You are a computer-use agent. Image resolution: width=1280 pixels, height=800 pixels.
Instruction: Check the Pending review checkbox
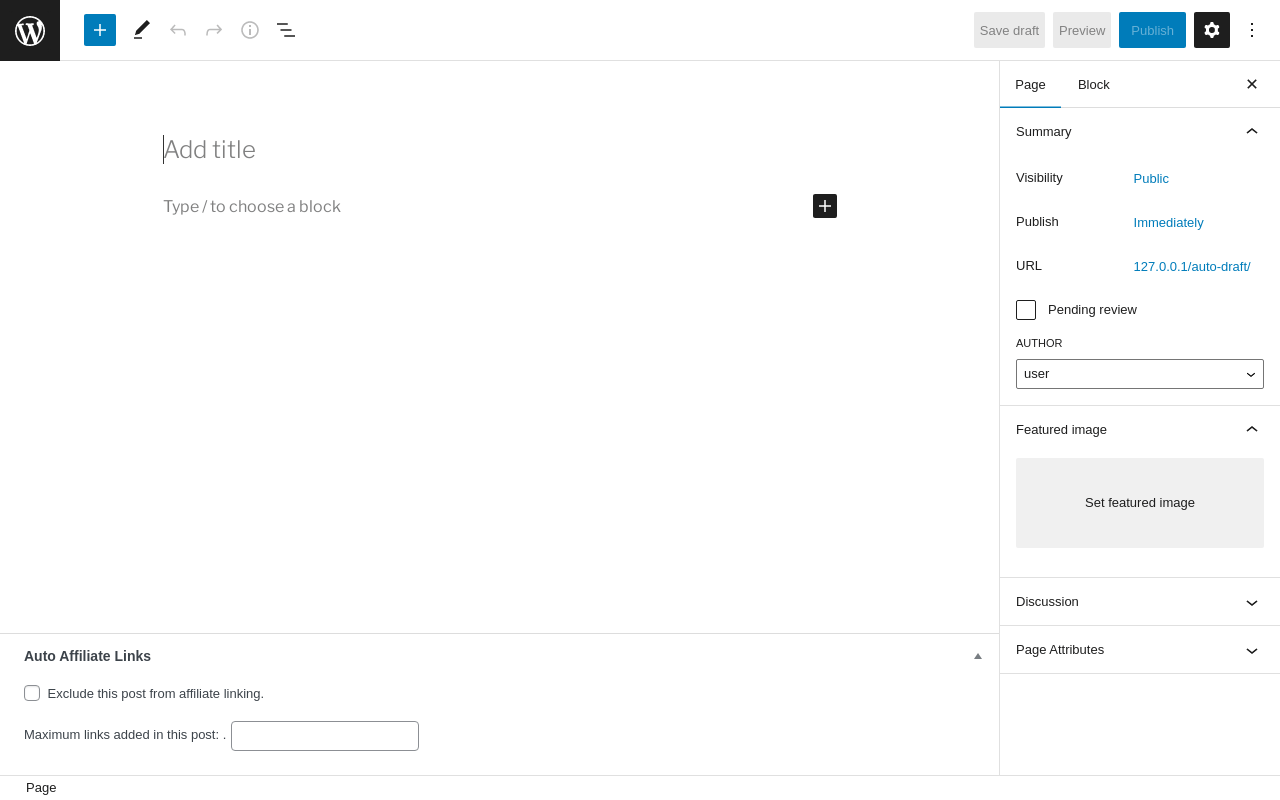point(1026,310)
